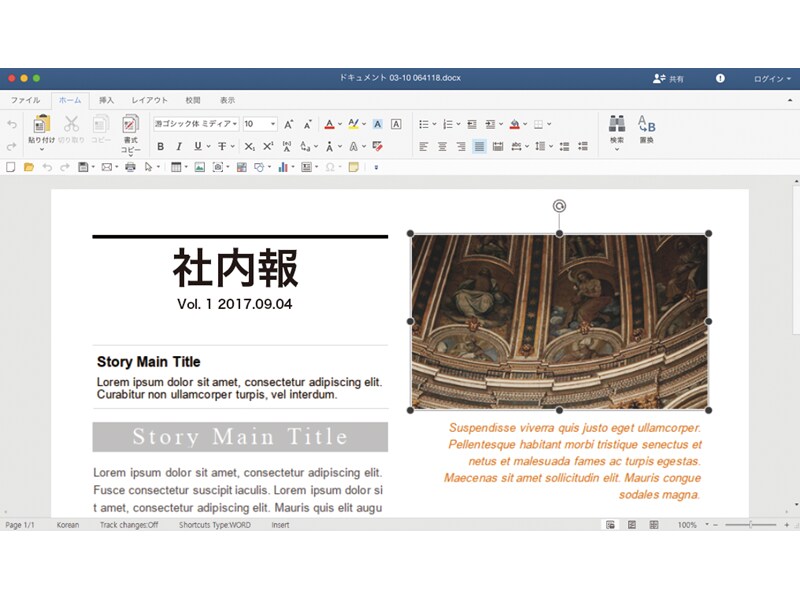Toggle italic formatting
This screenshot has height=600, width=800.
[179, 147]
